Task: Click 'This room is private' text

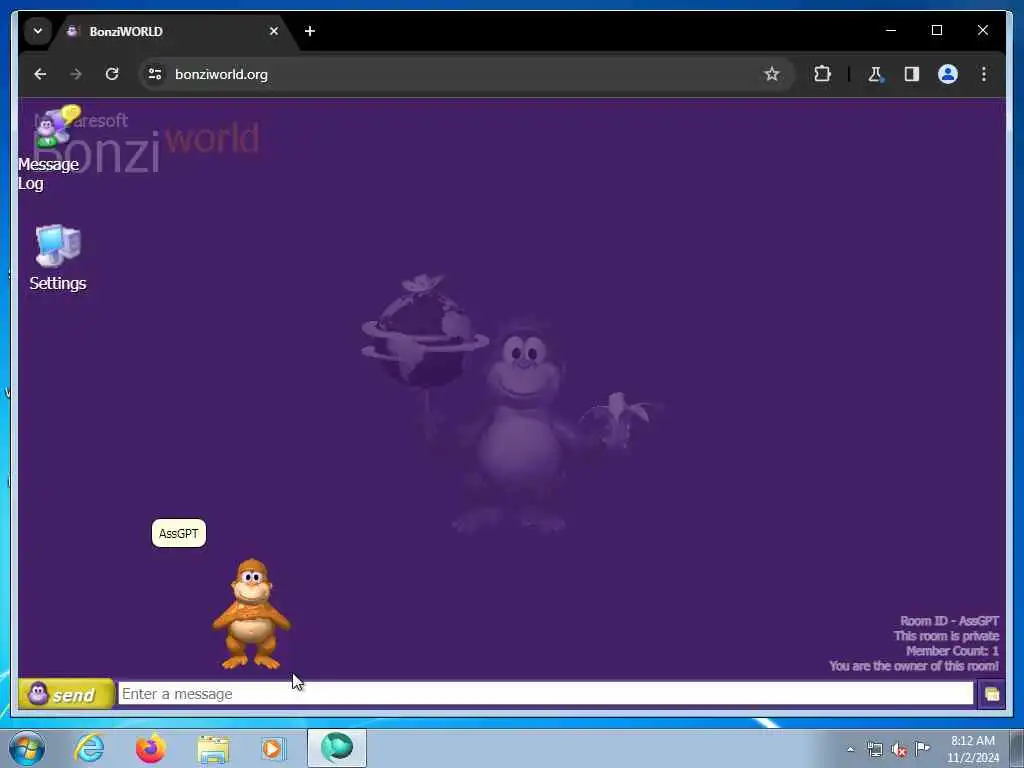Action: [946, 636]
